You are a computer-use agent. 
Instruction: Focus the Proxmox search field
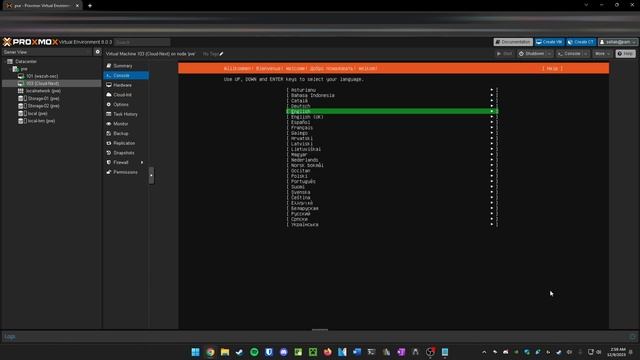coord(142,42)
